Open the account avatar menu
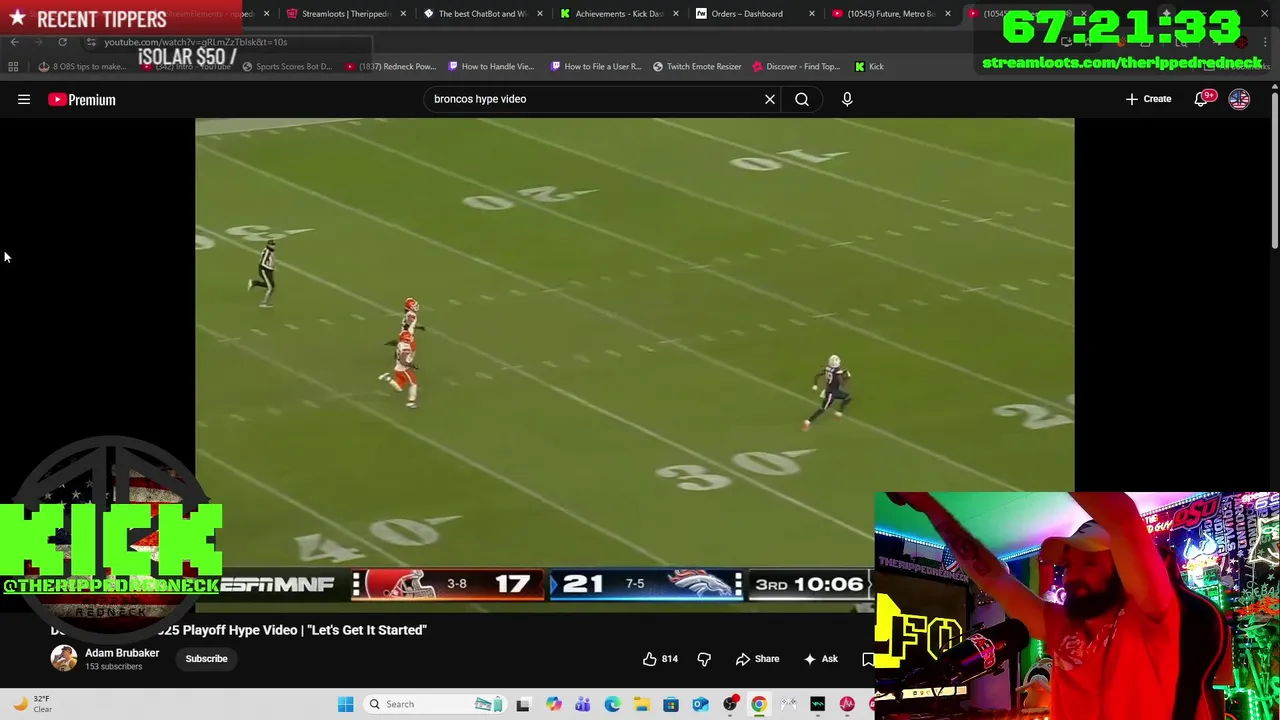1280x720 pixels. click(1239, 99)
